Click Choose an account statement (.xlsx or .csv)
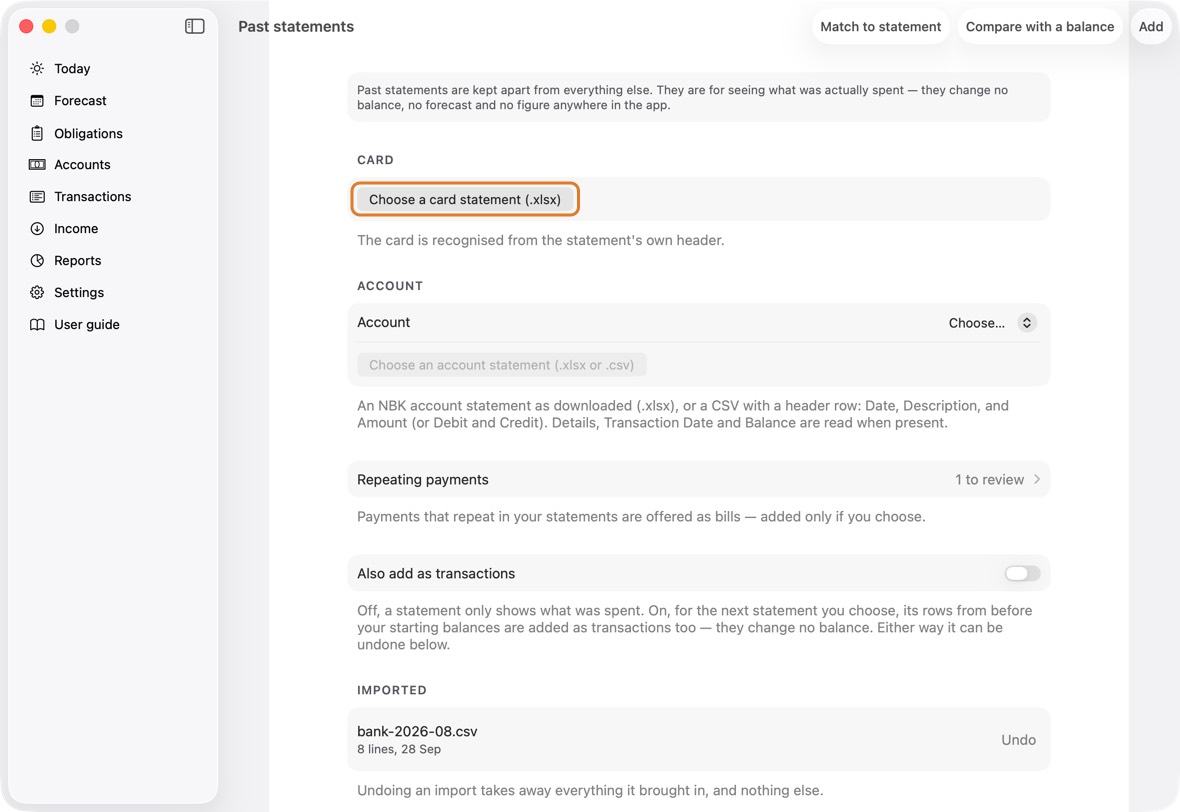 coord(502,365)
